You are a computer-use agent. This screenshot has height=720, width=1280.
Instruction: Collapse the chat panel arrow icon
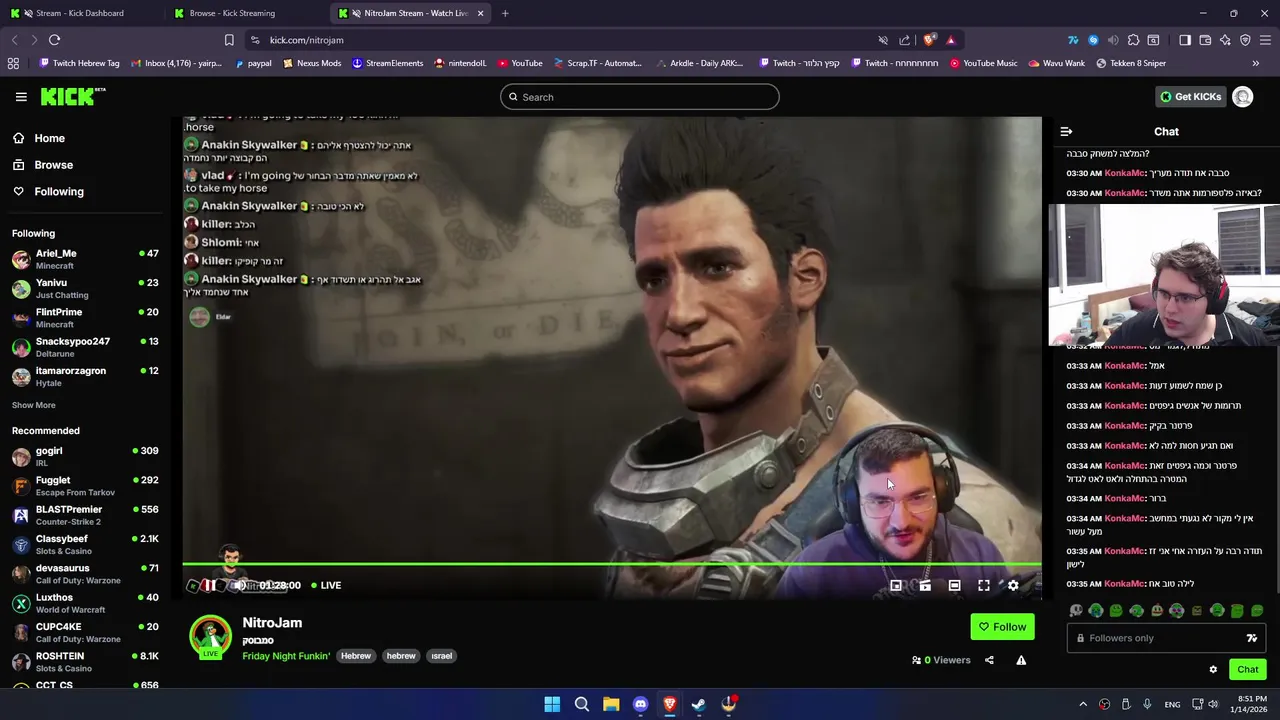click(1066, 132)
